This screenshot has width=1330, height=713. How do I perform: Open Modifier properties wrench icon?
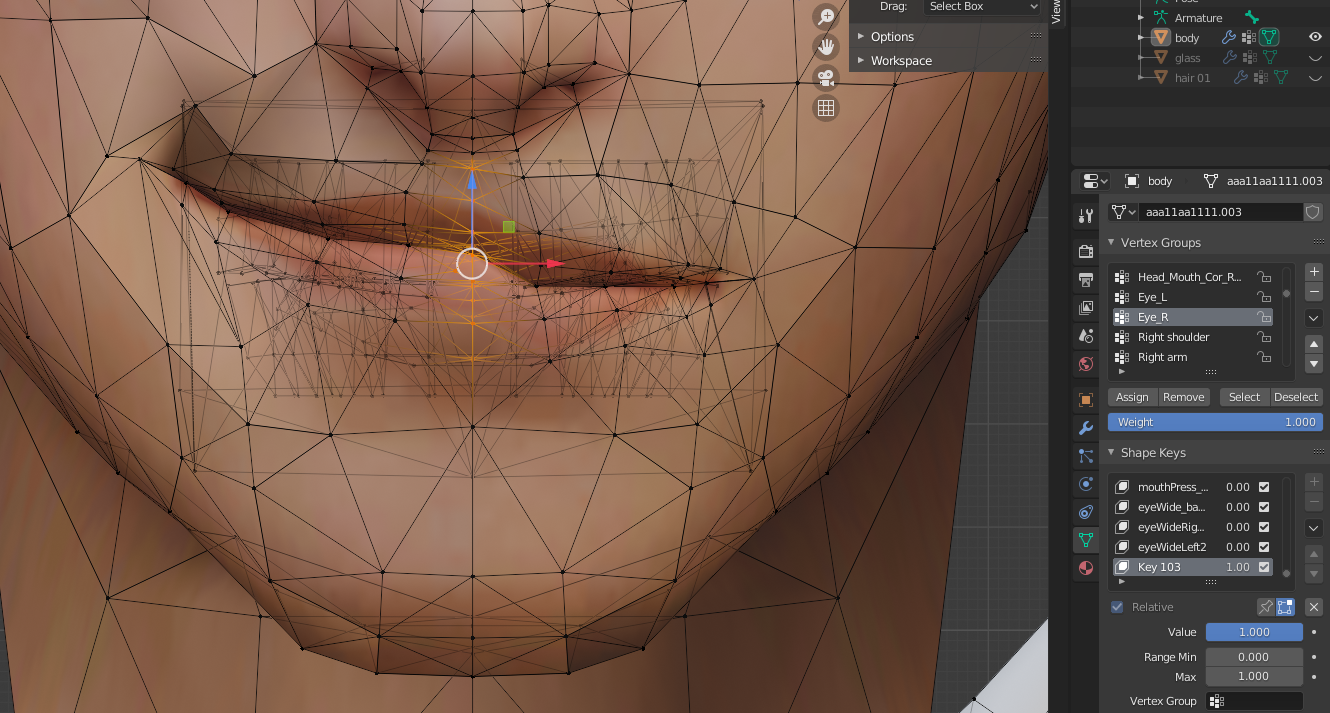click(x=1086, y=428)
